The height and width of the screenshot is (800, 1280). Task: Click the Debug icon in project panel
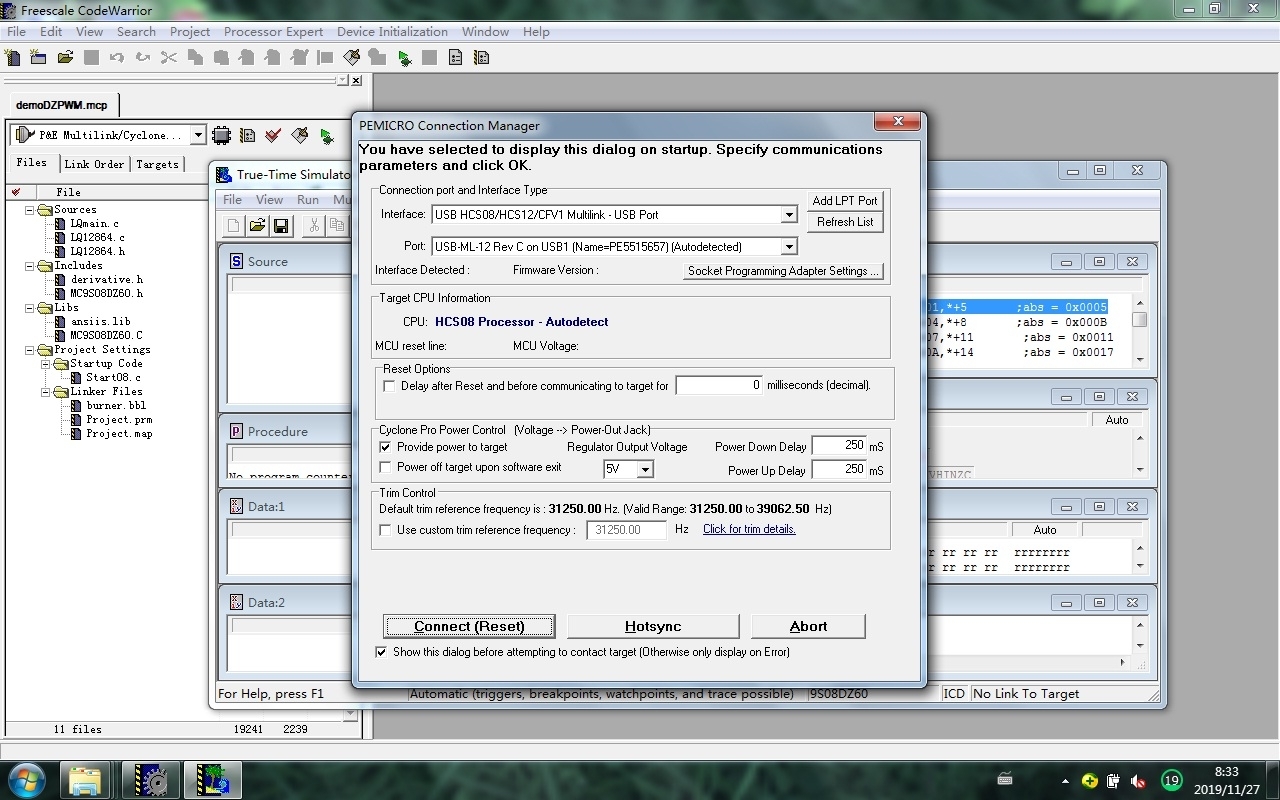click(326, 136)
